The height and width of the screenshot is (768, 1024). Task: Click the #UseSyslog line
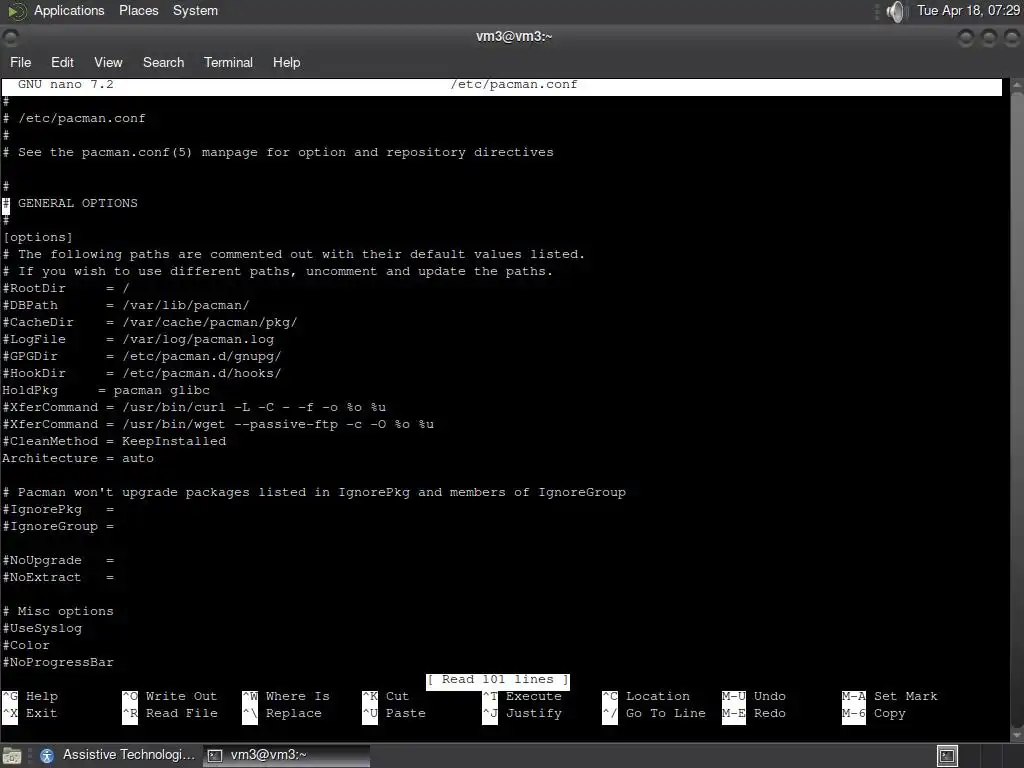pyautogui.click(x=42, y=628)
